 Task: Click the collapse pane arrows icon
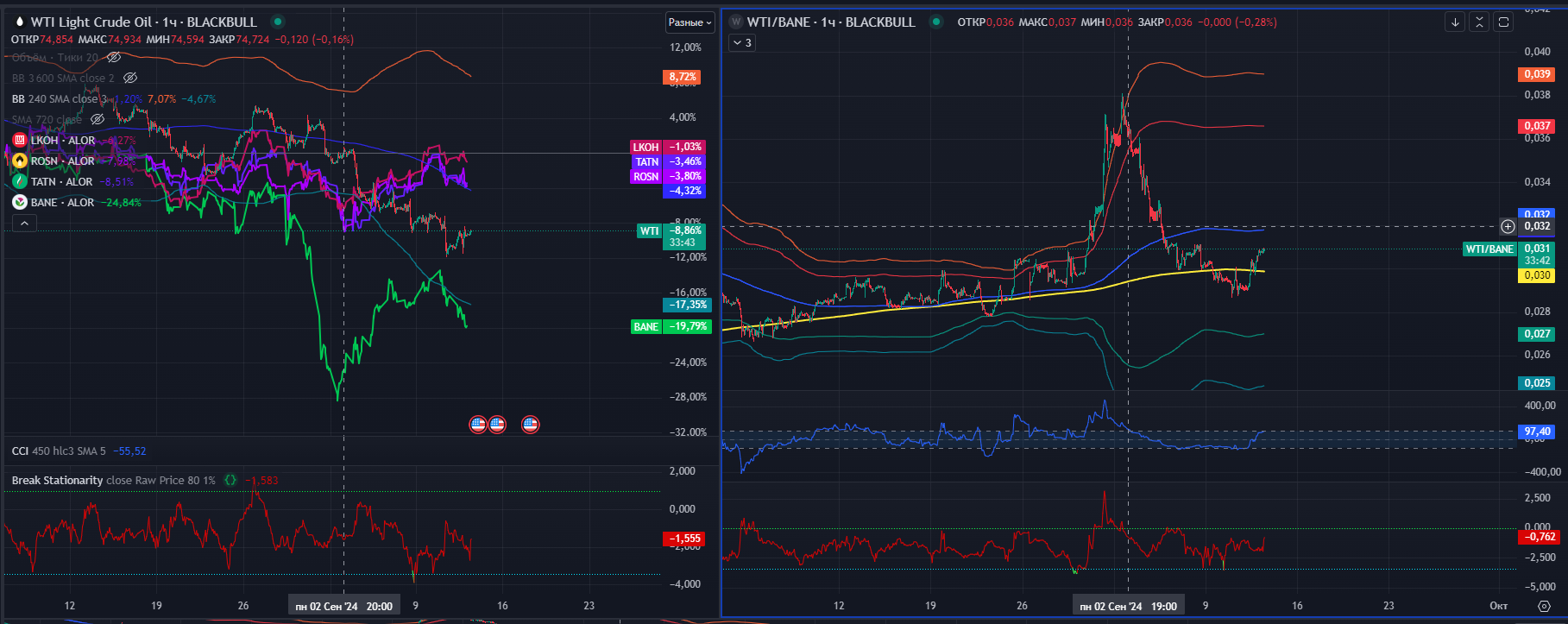1479,22
